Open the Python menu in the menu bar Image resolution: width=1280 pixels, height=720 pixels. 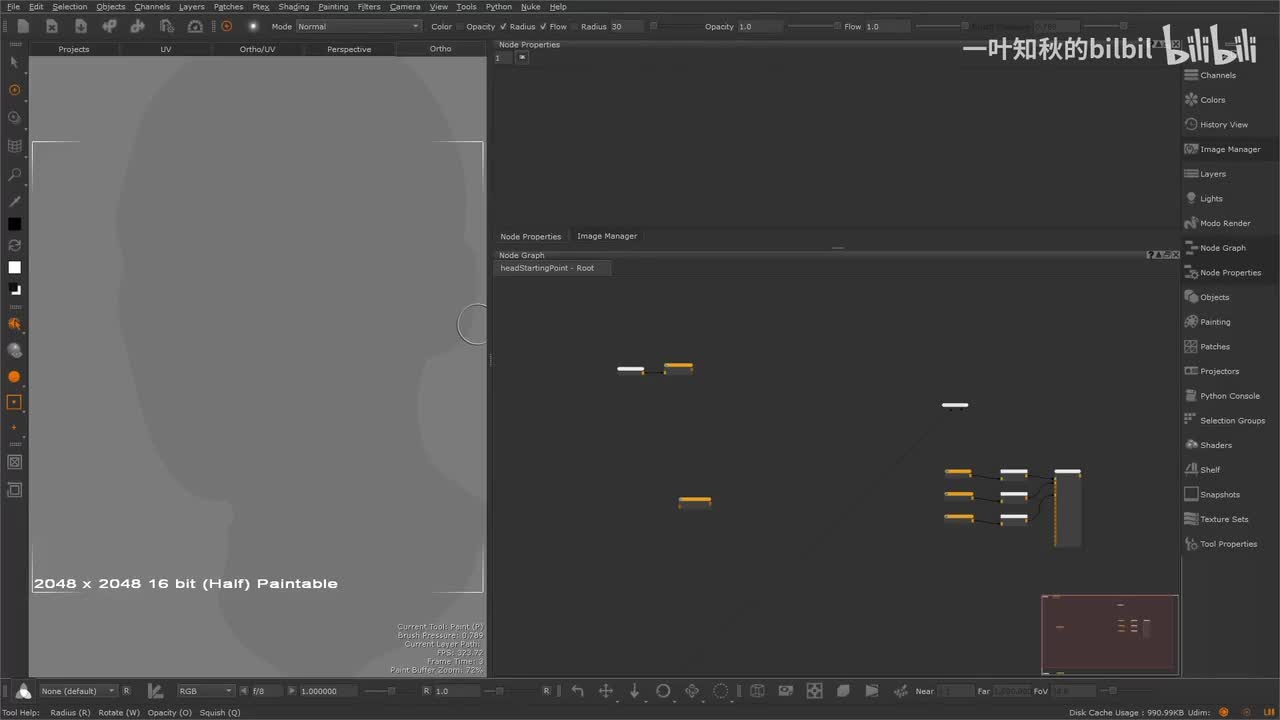click(x=499, y=7)
